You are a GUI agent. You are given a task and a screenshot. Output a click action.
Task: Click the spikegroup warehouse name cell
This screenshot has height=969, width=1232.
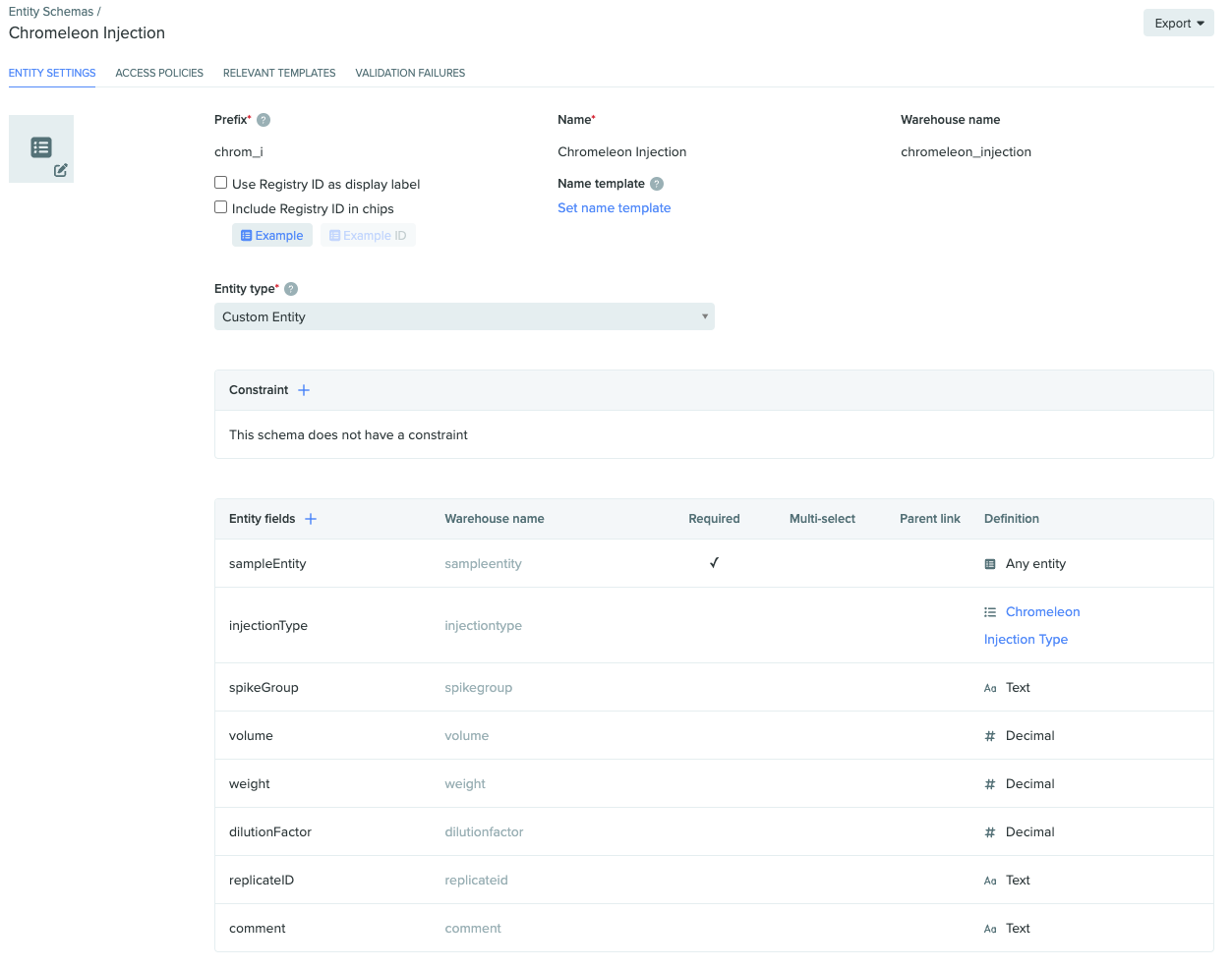(478, 688)
